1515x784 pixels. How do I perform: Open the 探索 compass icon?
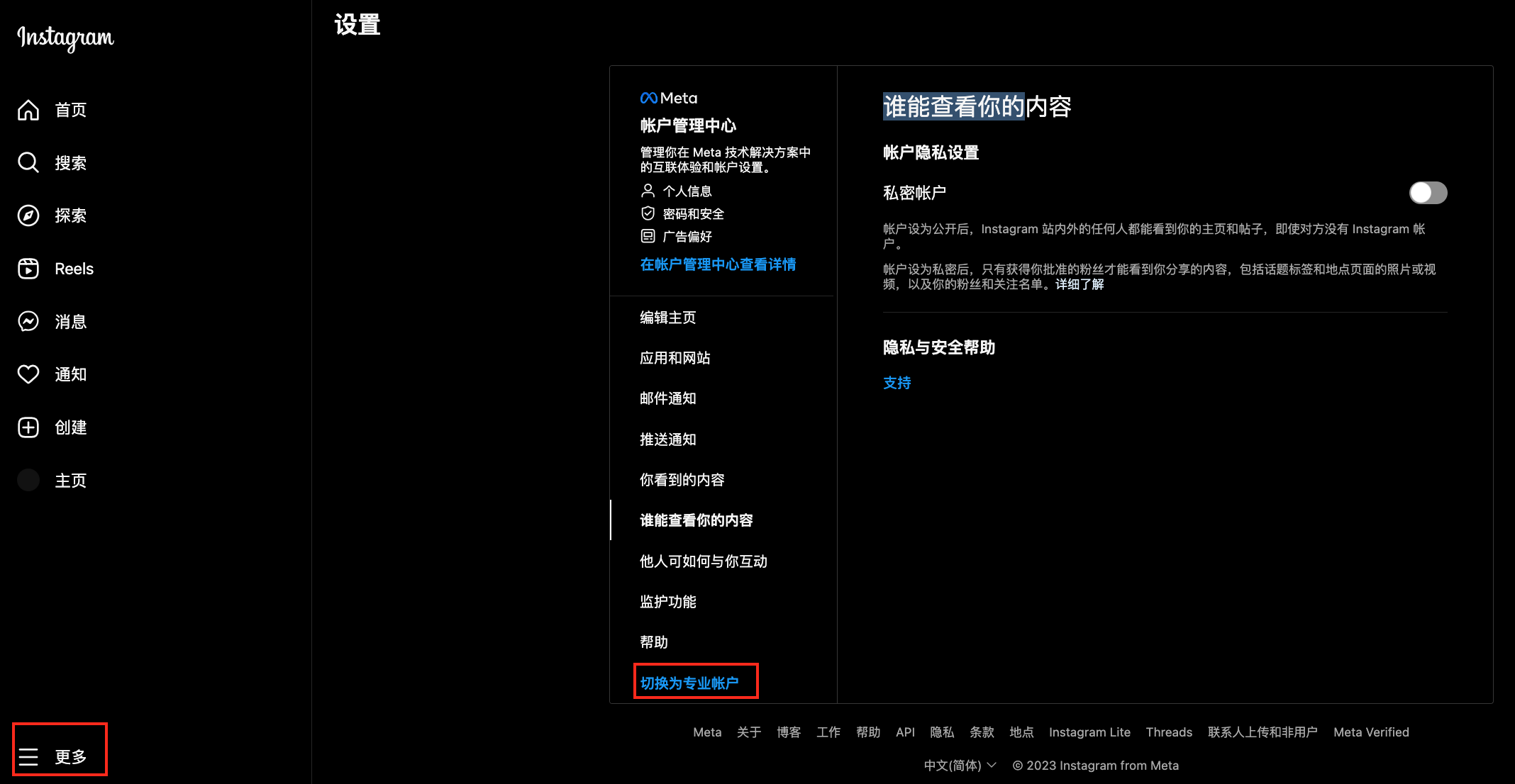(x=28, y=215)
